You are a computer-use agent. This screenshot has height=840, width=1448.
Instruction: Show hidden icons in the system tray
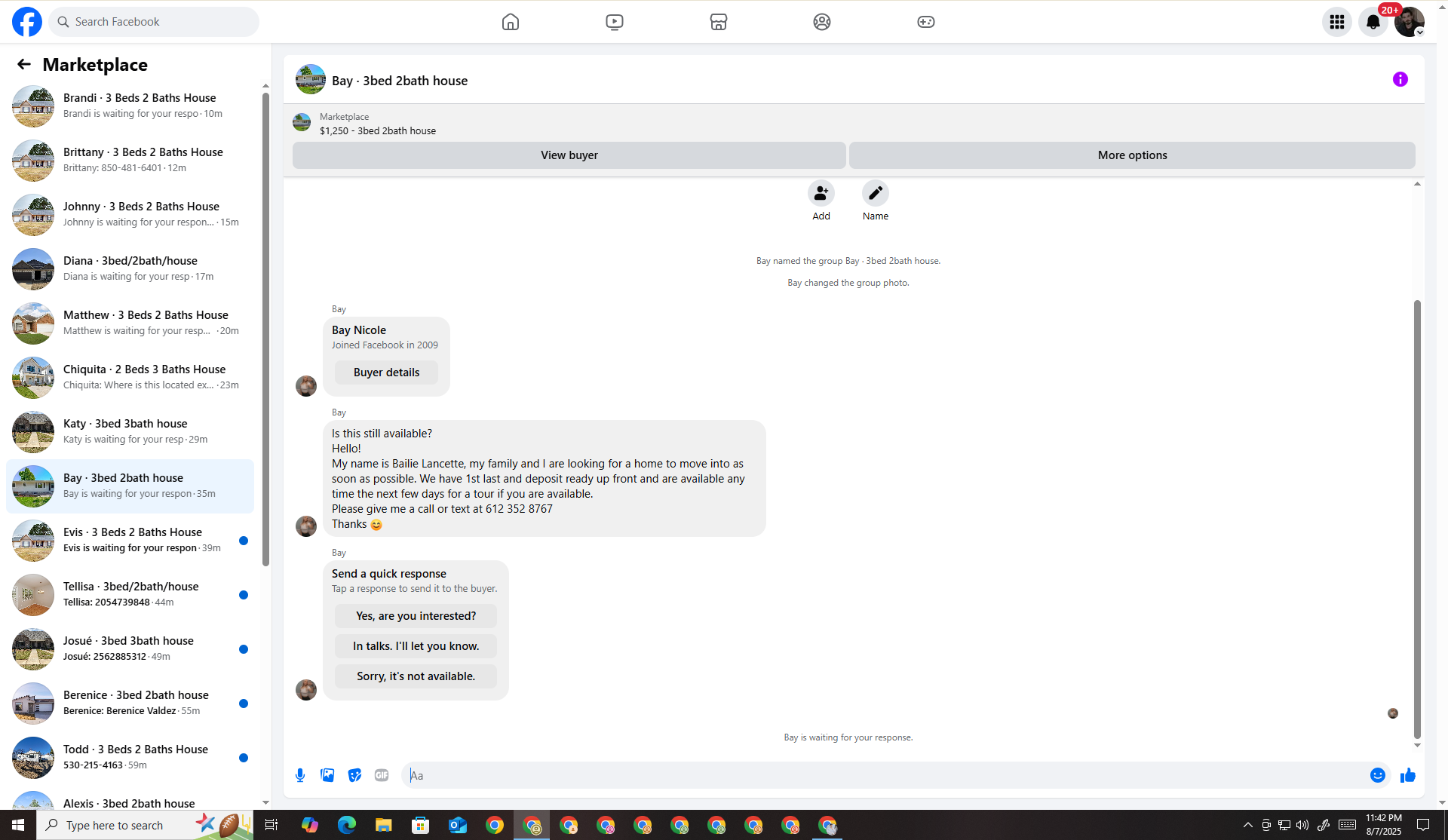[x=1247, y=825]
